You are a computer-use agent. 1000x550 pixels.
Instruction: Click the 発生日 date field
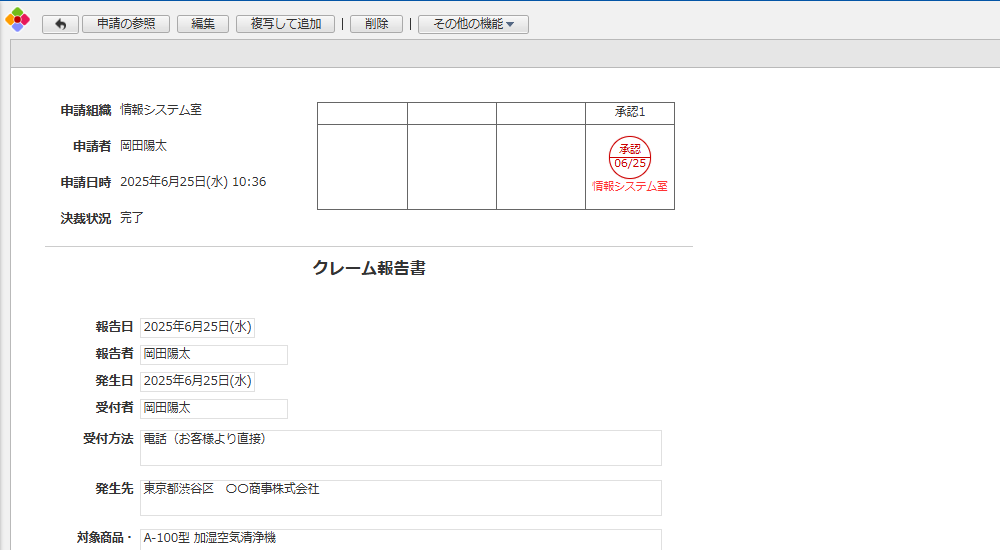point(198,381)
